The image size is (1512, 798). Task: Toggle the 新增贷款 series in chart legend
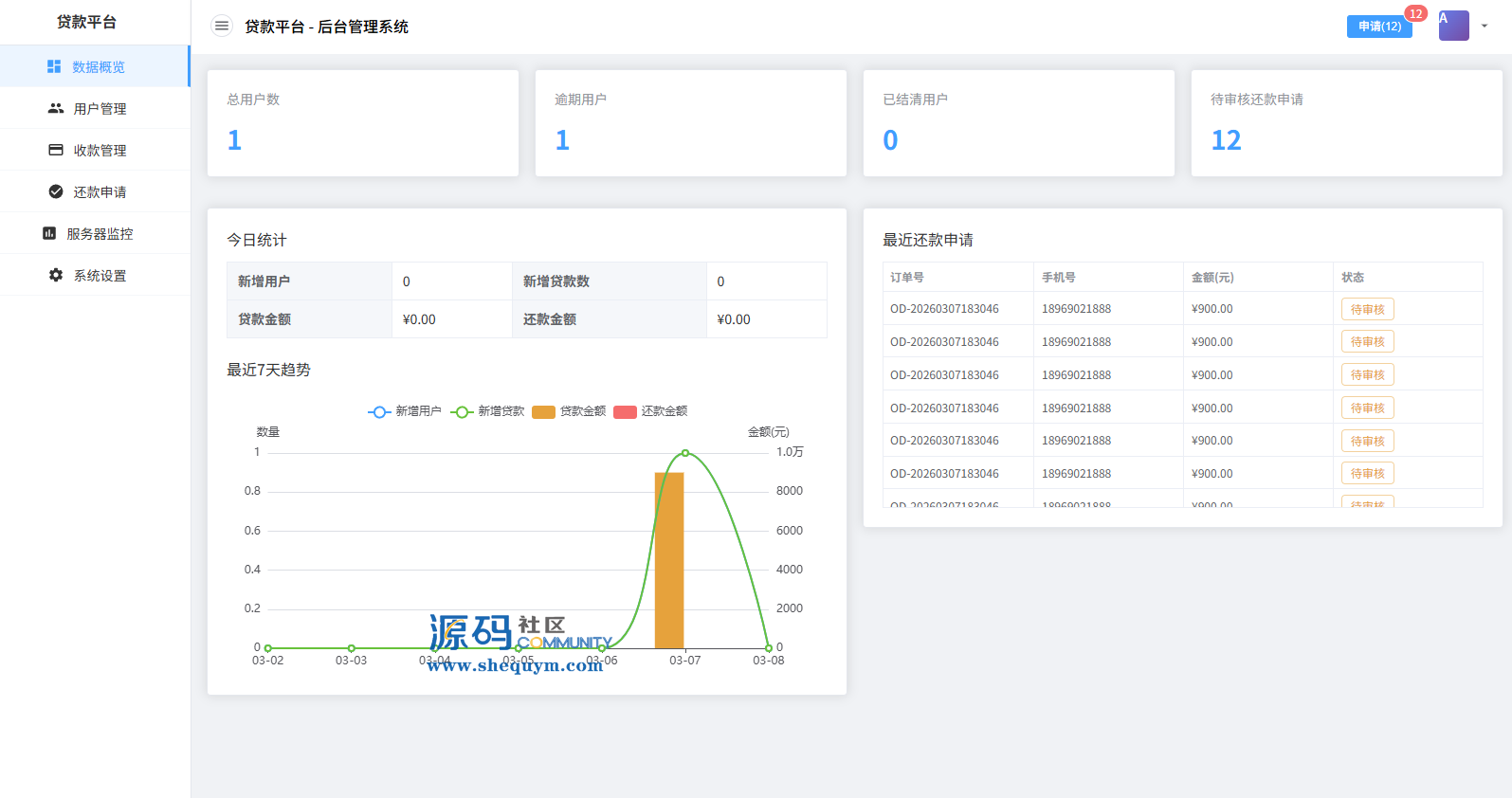[x=487, y=411]
